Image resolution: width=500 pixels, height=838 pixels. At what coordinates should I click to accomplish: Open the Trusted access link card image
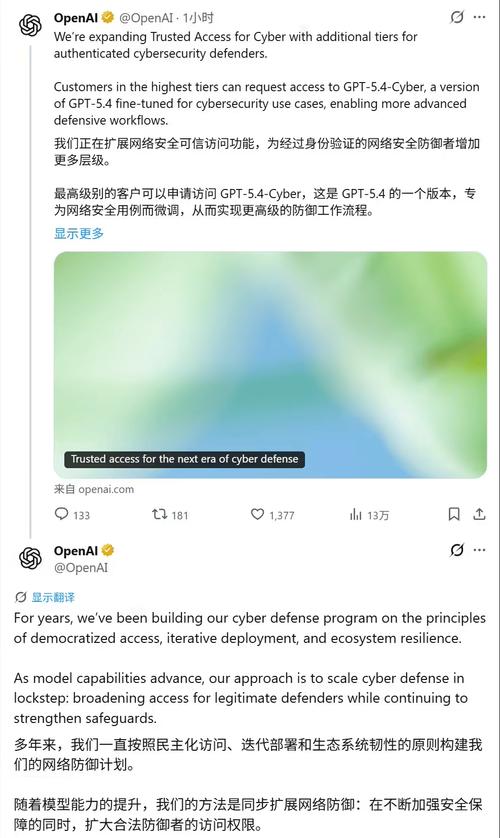point(270,365)
